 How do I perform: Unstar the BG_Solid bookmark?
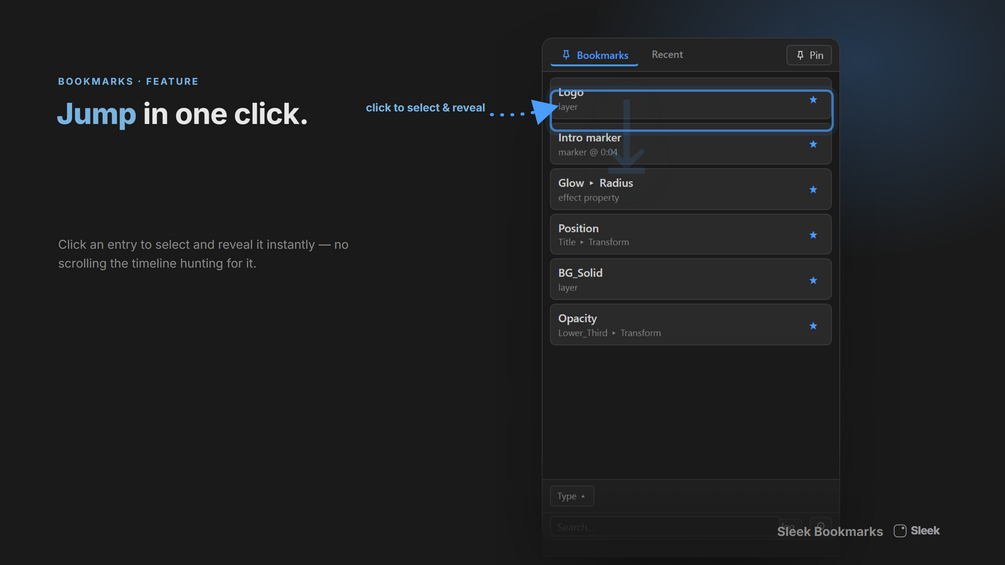pyautogui.click(x=813, y=281)
